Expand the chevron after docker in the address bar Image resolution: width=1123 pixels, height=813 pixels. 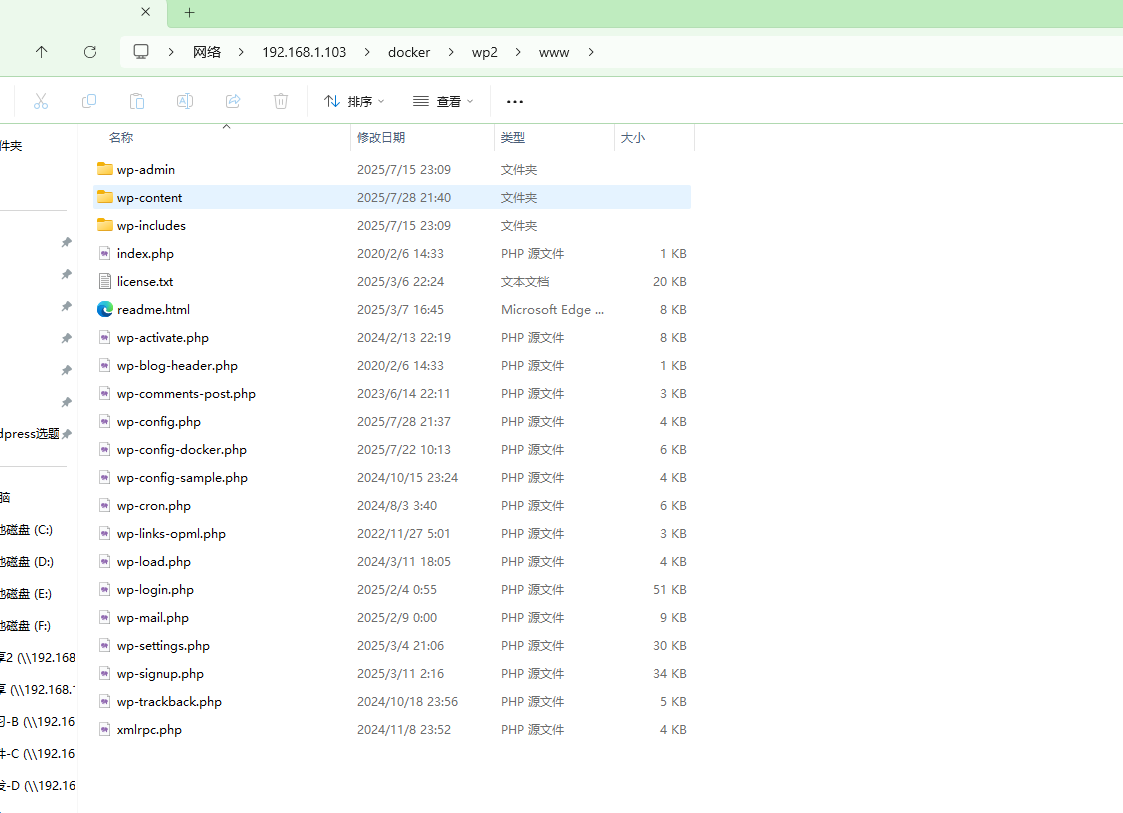click(x=451, y=52)
